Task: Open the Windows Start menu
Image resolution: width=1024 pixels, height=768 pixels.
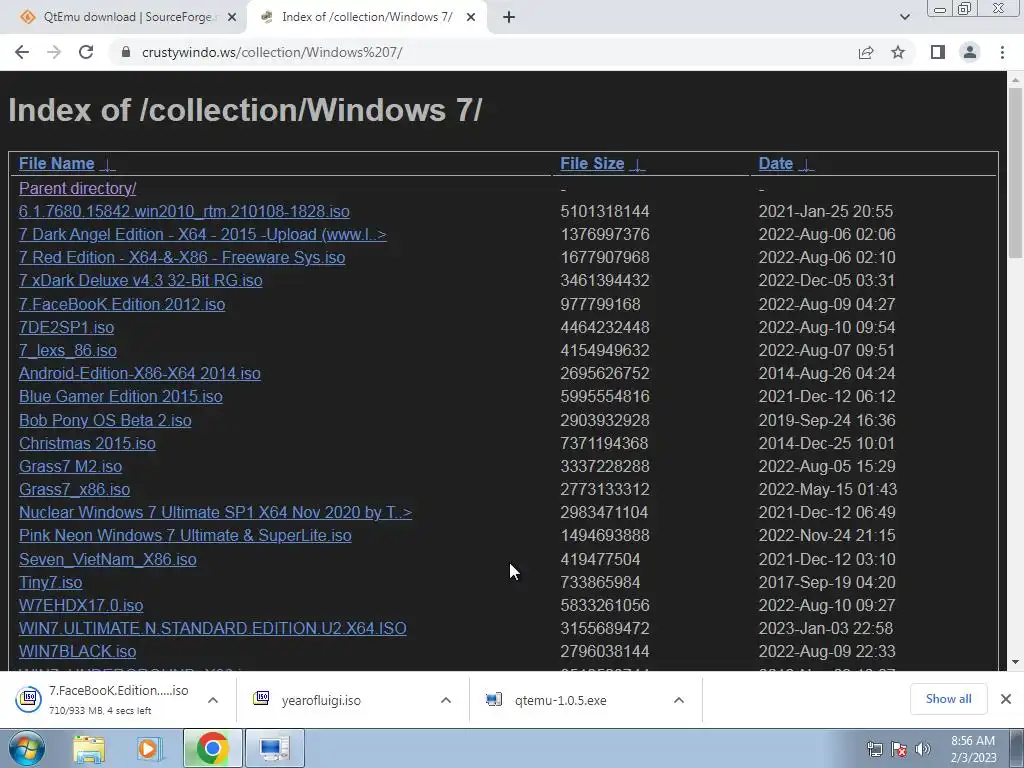Action: (26, 748)
